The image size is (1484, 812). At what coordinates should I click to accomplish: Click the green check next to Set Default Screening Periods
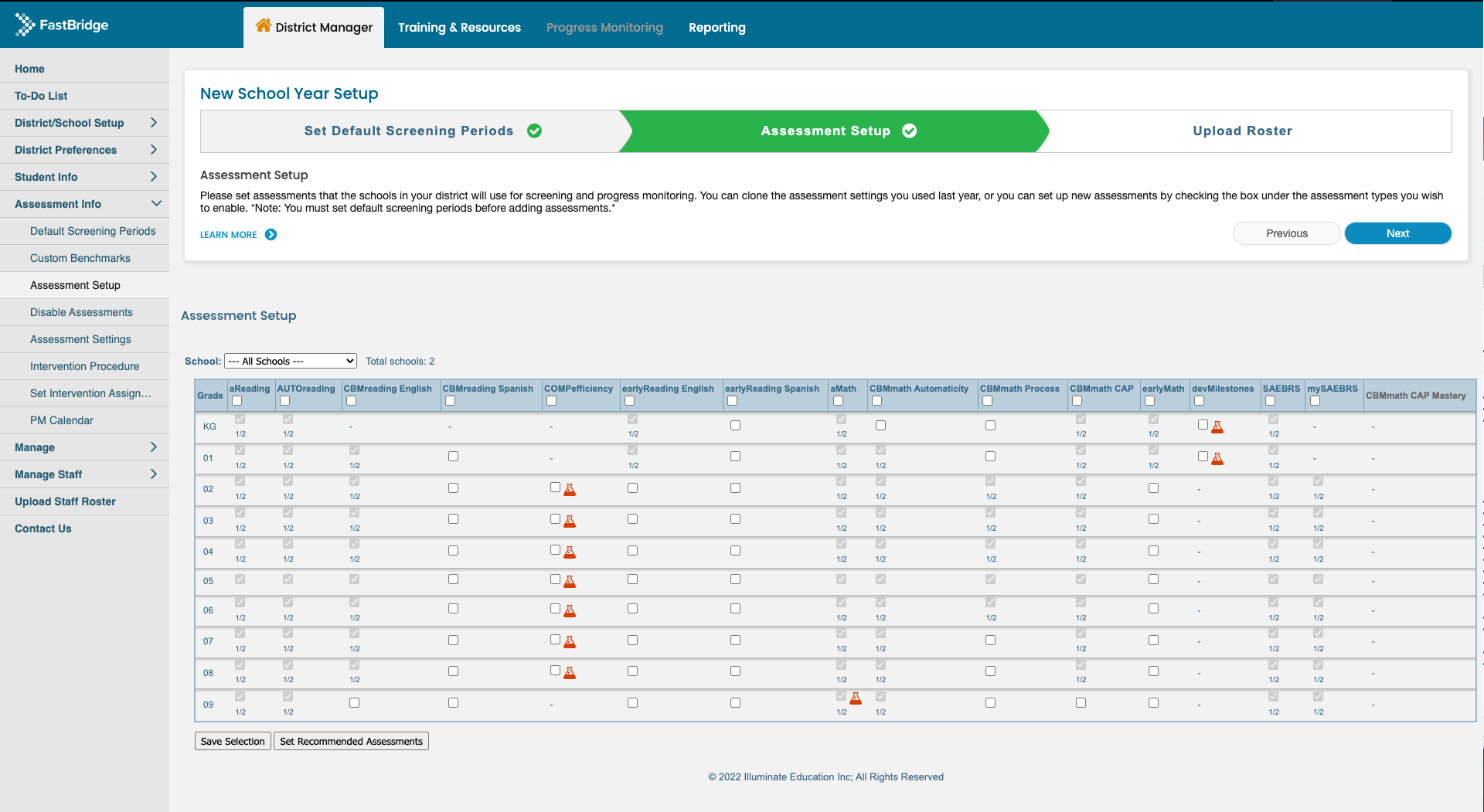tap(534, 131)
